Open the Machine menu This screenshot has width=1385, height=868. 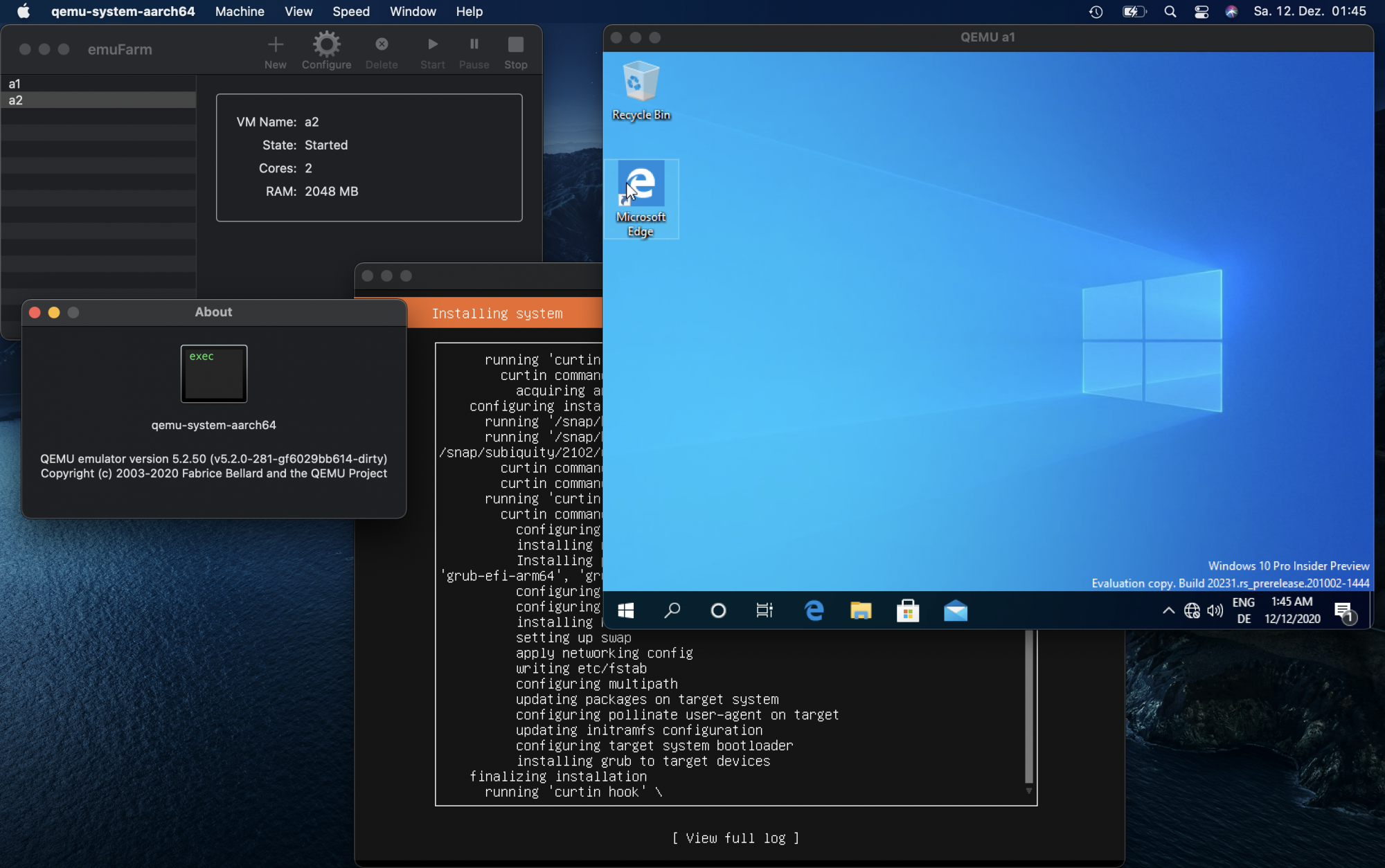point(240,11)
